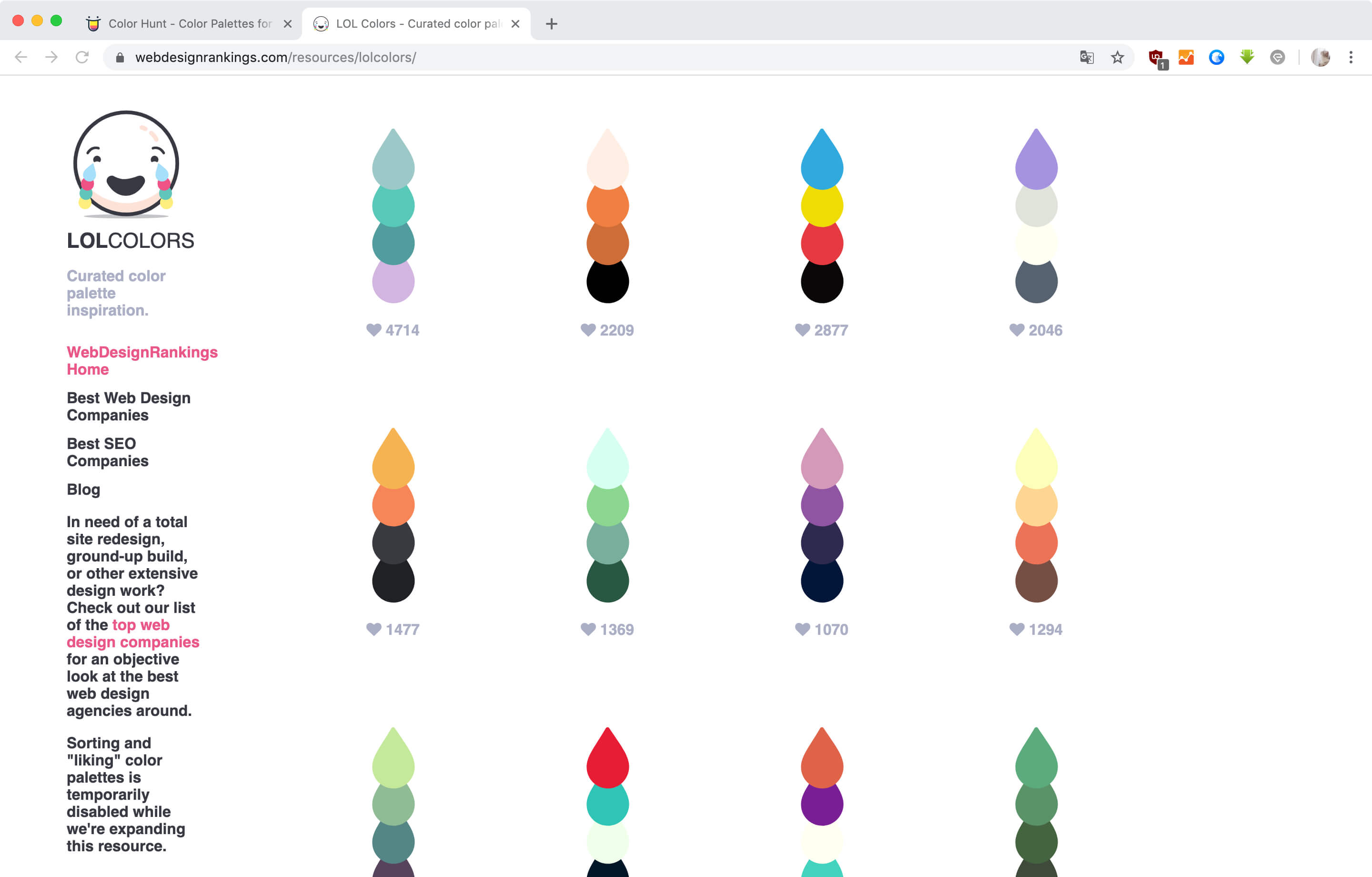Open the uBlock shield extension icon
The height and width of the screenshot is (877, 1372).
(x=1157, y=58)
